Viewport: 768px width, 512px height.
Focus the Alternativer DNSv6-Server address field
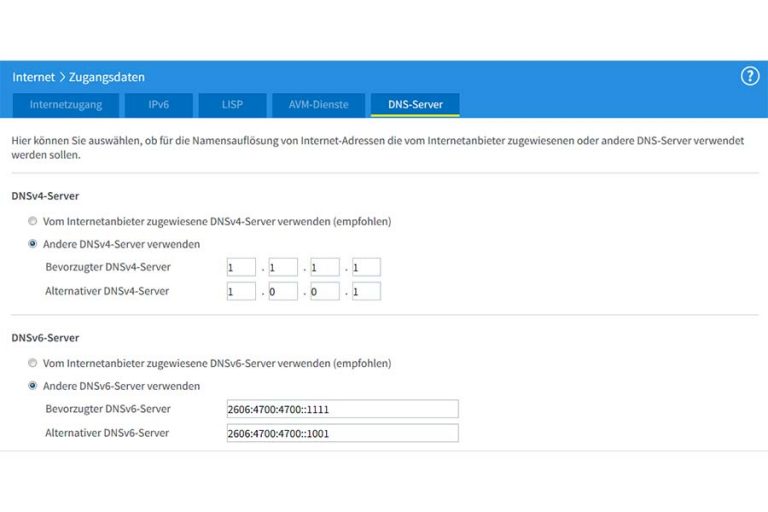[342, 433]
